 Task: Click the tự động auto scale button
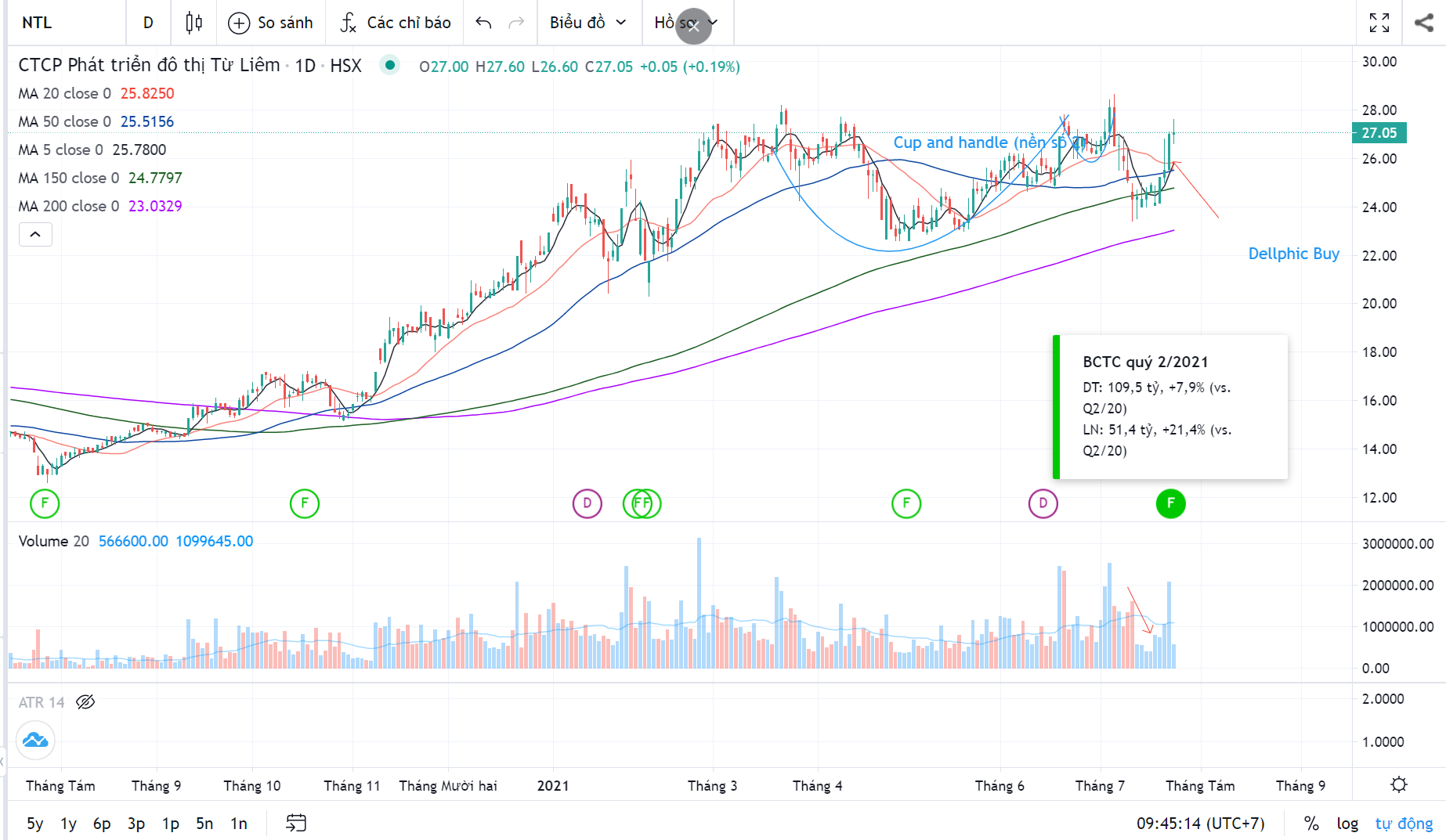[x=1403, y=824]
